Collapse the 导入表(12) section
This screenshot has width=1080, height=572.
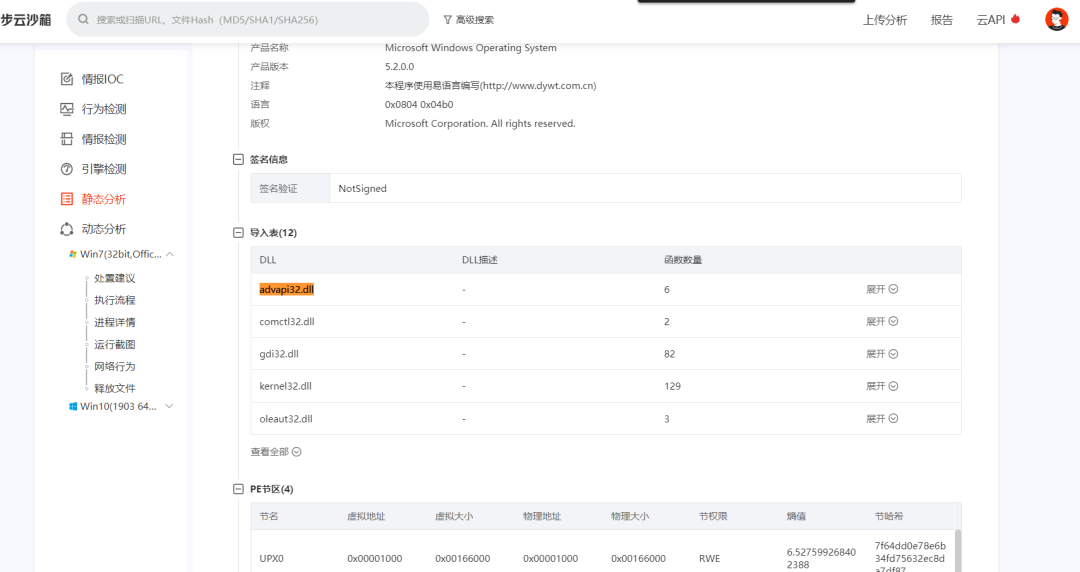pyautogui.click(x=238, y=233)
